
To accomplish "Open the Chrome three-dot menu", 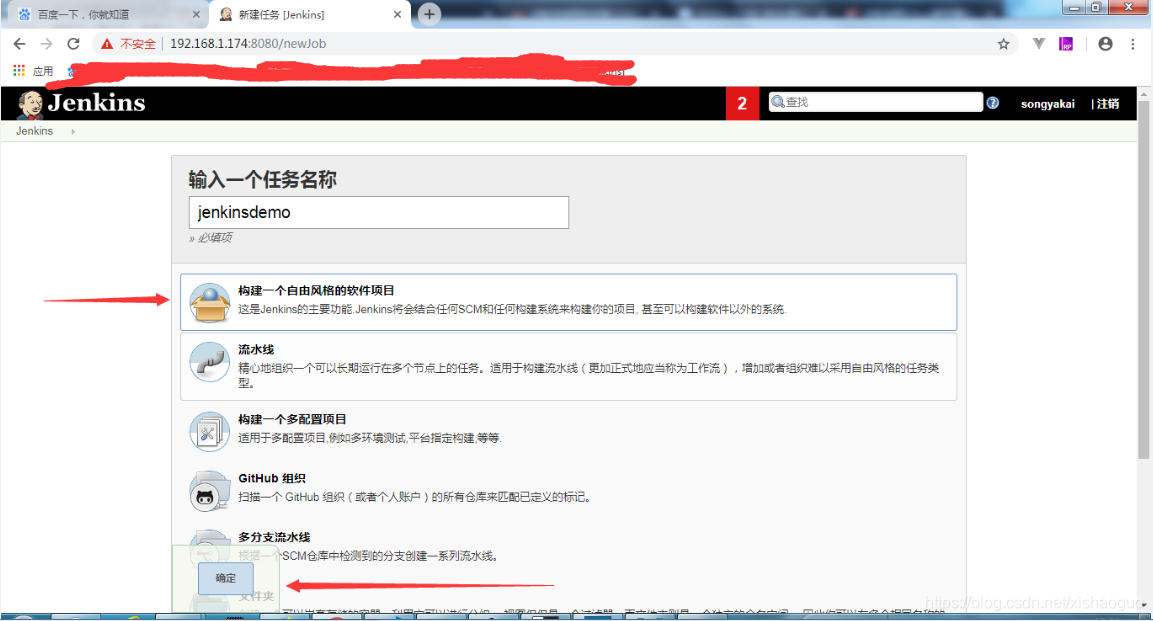I will (1132, 44).
